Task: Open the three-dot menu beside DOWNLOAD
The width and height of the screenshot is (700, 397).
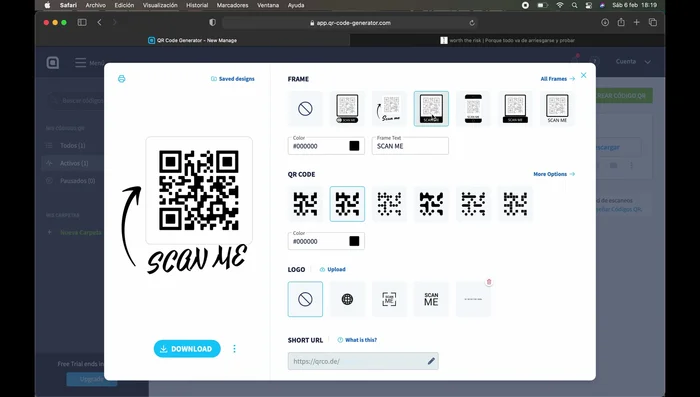Action: [x=234, y=349]
